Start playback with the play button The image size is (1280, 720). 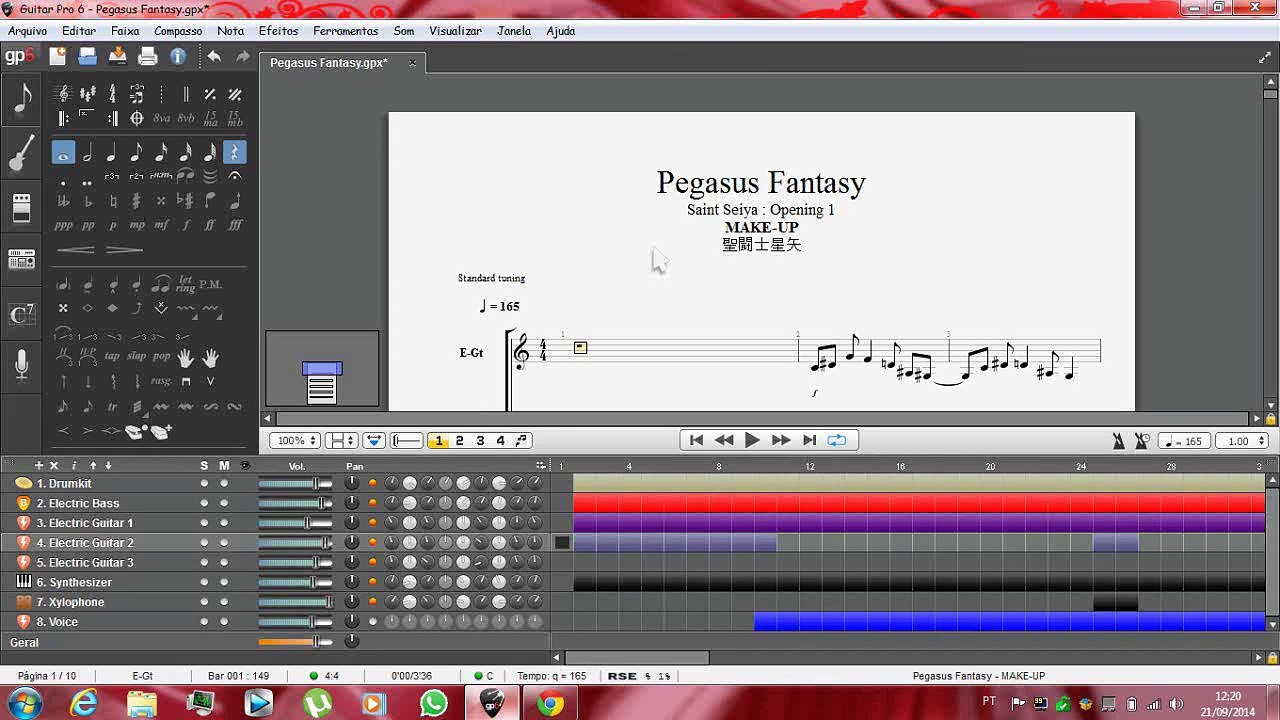(x=752, y=440)
